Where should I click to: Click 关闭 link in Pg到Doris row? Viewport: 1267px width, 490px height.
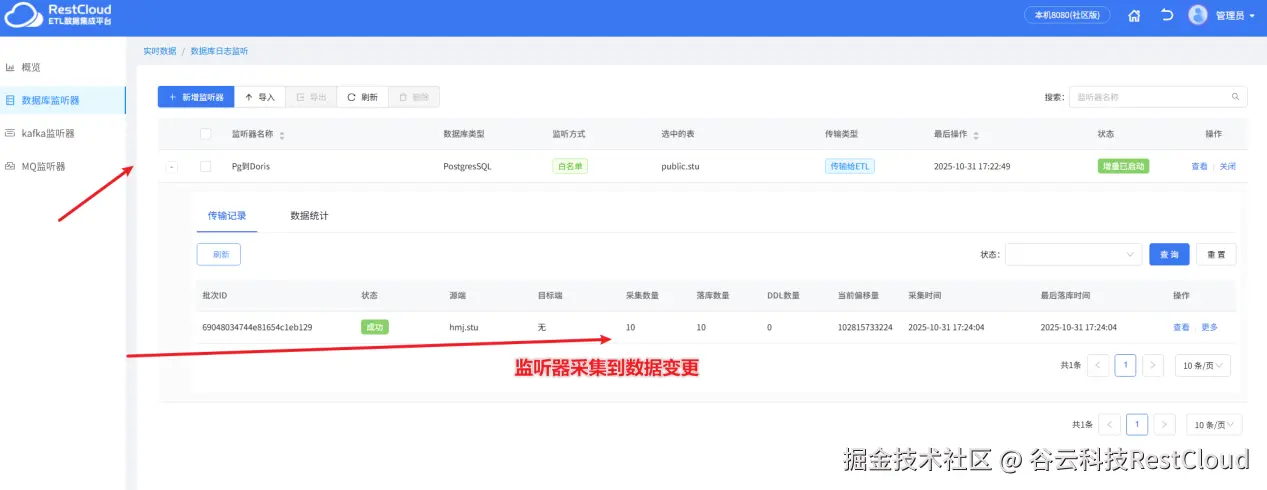(1227, 166)
